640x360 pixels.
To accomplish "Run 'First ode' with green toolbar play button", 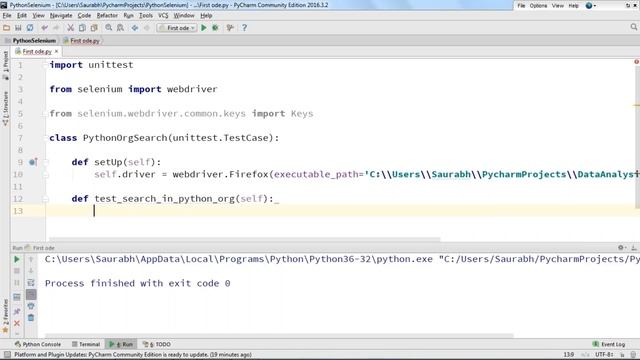I will click(x=204, y=28).
